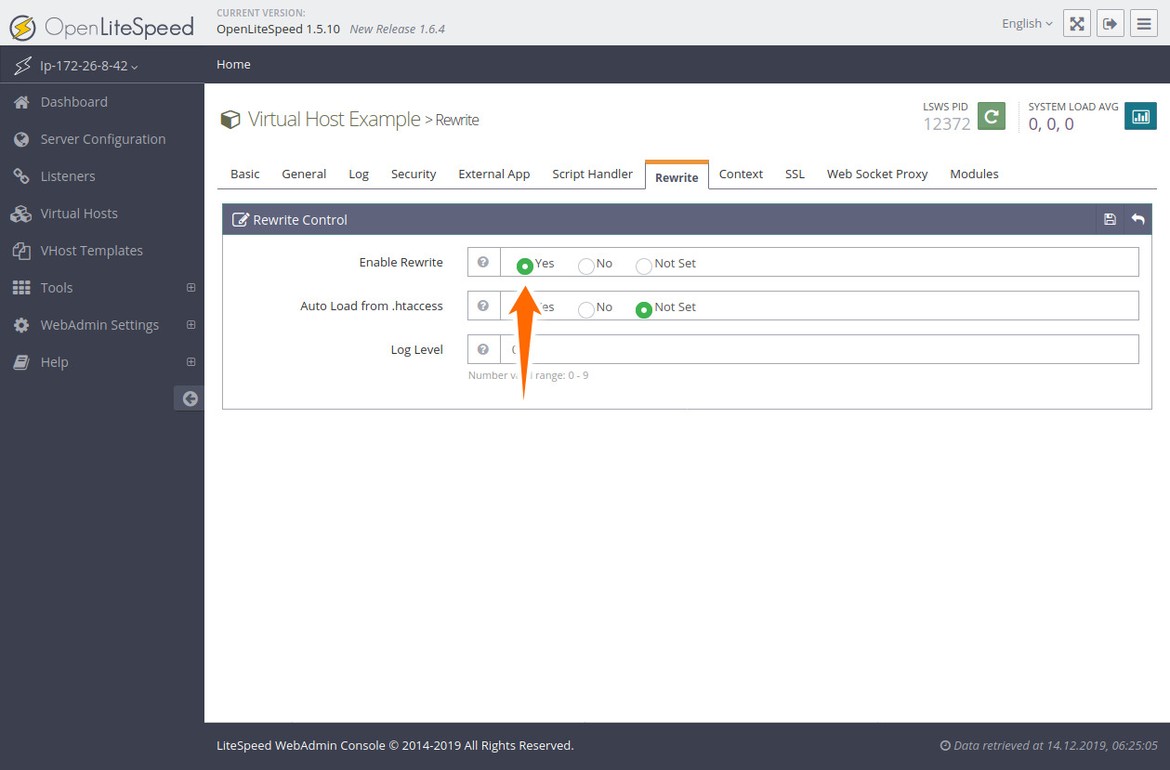This screenshot has width=1170, height=770.
Task: Select No for Auto Load from .htaccess
Action: [586, 309]
